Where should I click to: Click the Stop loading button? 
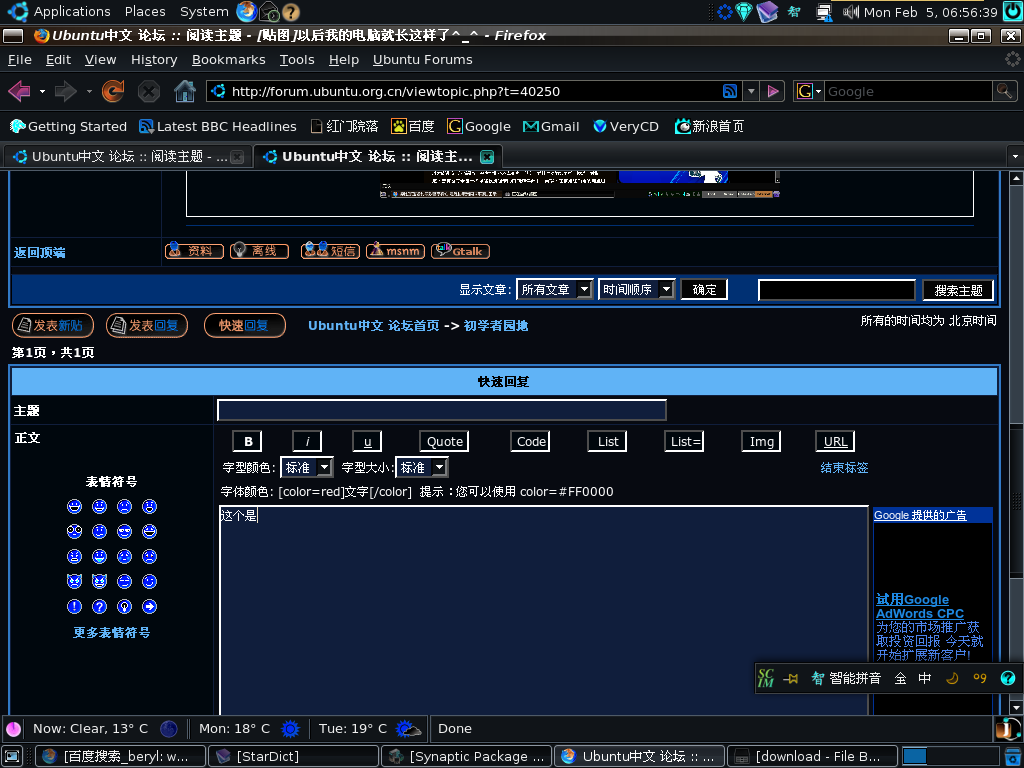pos(149,91)
